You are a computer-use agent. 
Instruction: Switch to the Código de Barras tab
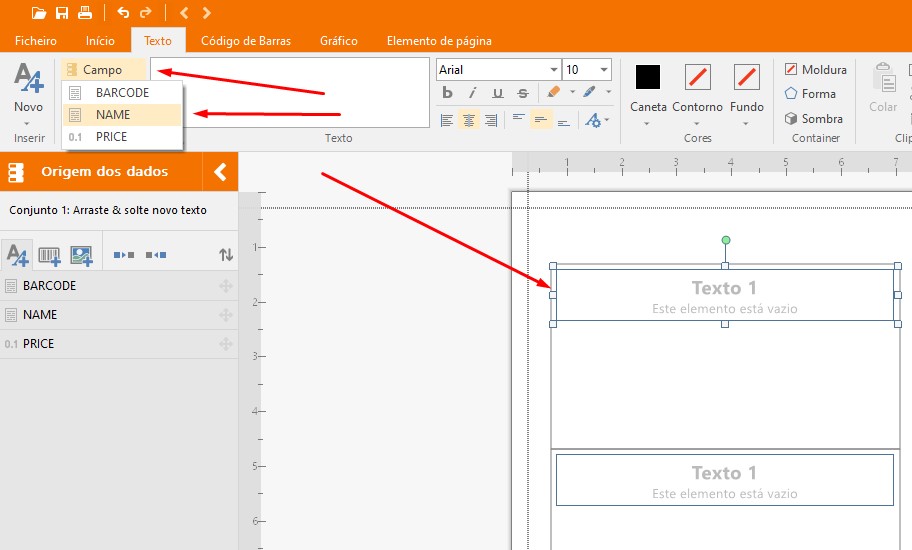tap(246, 41)
